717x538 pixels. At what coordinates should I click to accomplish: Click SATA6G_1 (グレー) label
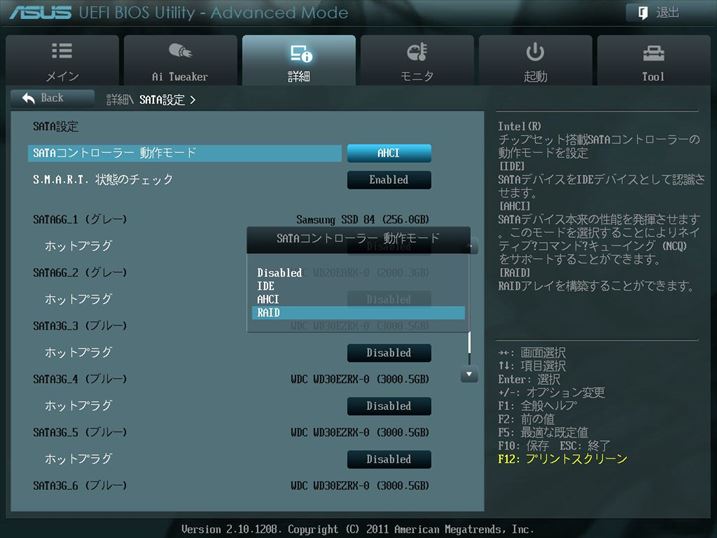click(80, 219)
